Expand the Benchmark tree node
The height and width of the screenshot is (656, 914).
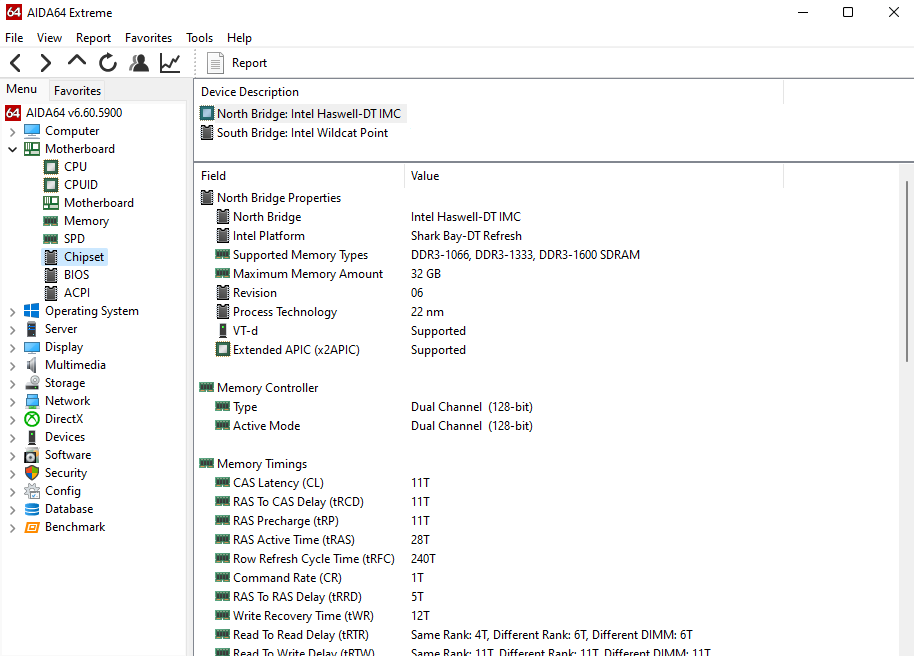[12, 528]
